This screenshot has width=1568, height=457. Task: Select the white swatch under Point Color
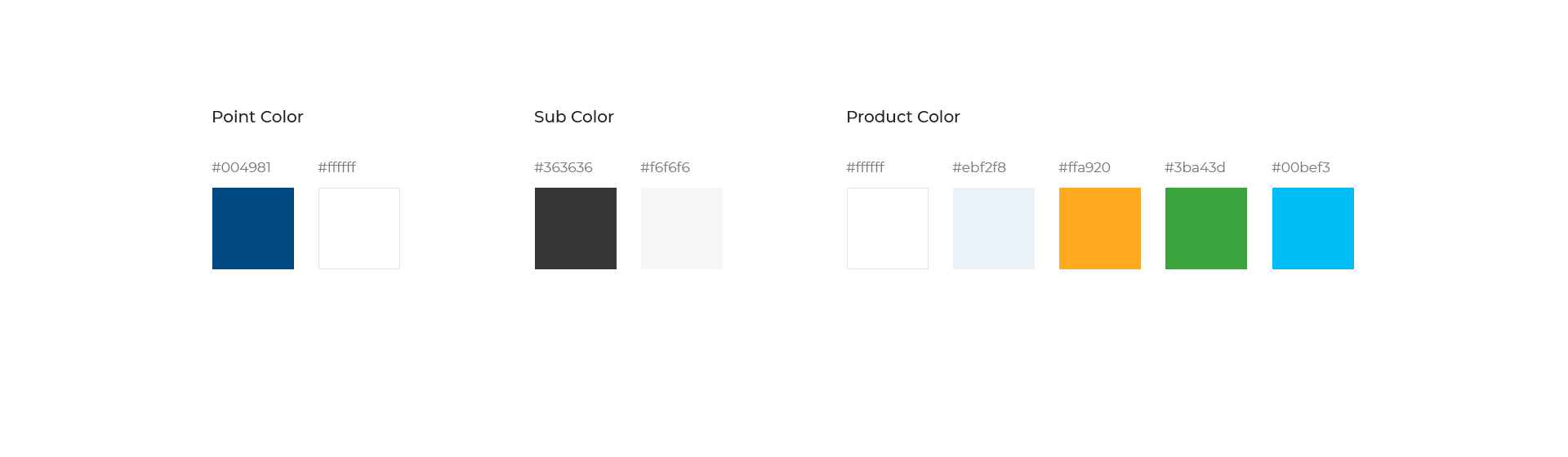point(359,228)
